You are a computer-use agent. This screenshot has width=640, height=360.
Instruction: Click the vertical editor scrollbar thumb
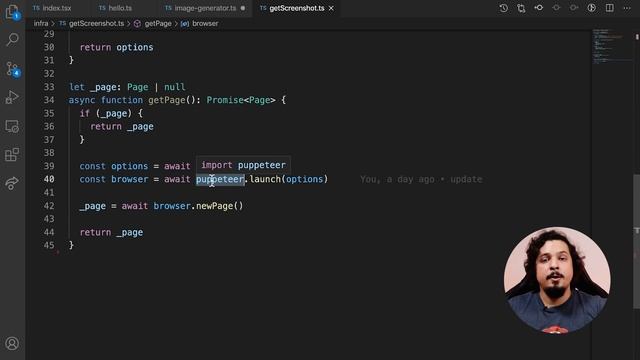point(636,242)
